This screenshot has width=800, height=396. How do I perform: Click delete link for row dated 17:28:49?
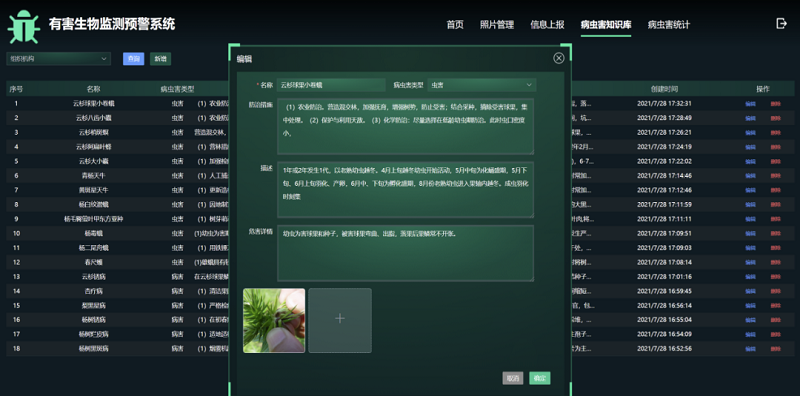pos(776,118)
